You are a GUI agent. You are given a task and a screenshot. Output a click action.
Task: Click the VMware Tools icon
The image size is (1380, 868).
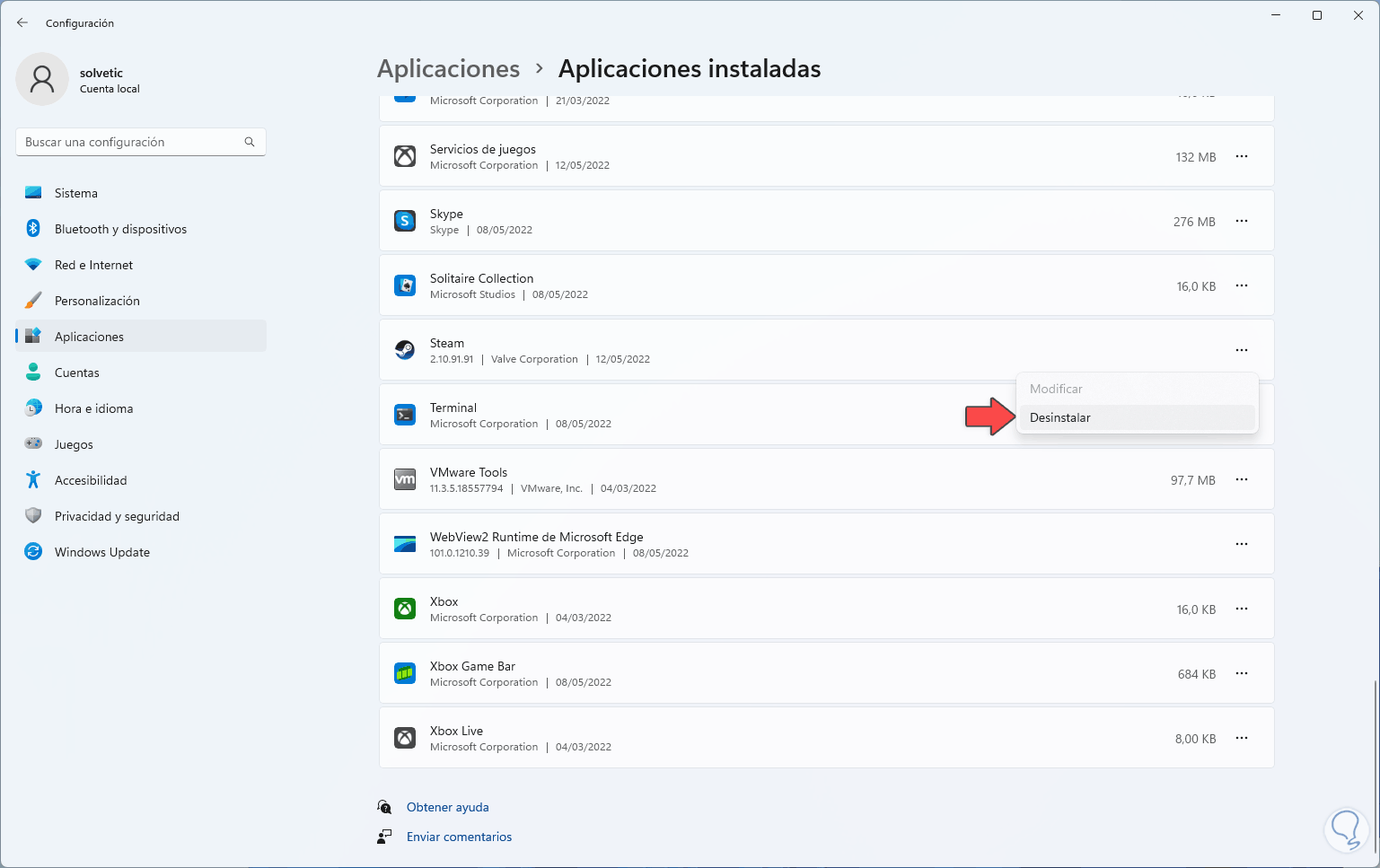click(x=405, y=479)
